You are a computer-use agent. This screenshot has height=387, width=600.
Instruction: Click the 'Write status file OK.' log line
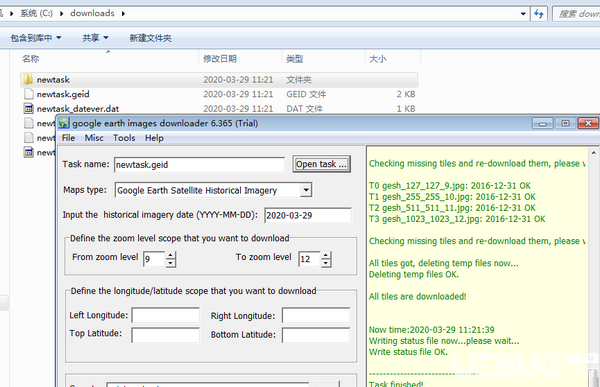coord(408,352)
